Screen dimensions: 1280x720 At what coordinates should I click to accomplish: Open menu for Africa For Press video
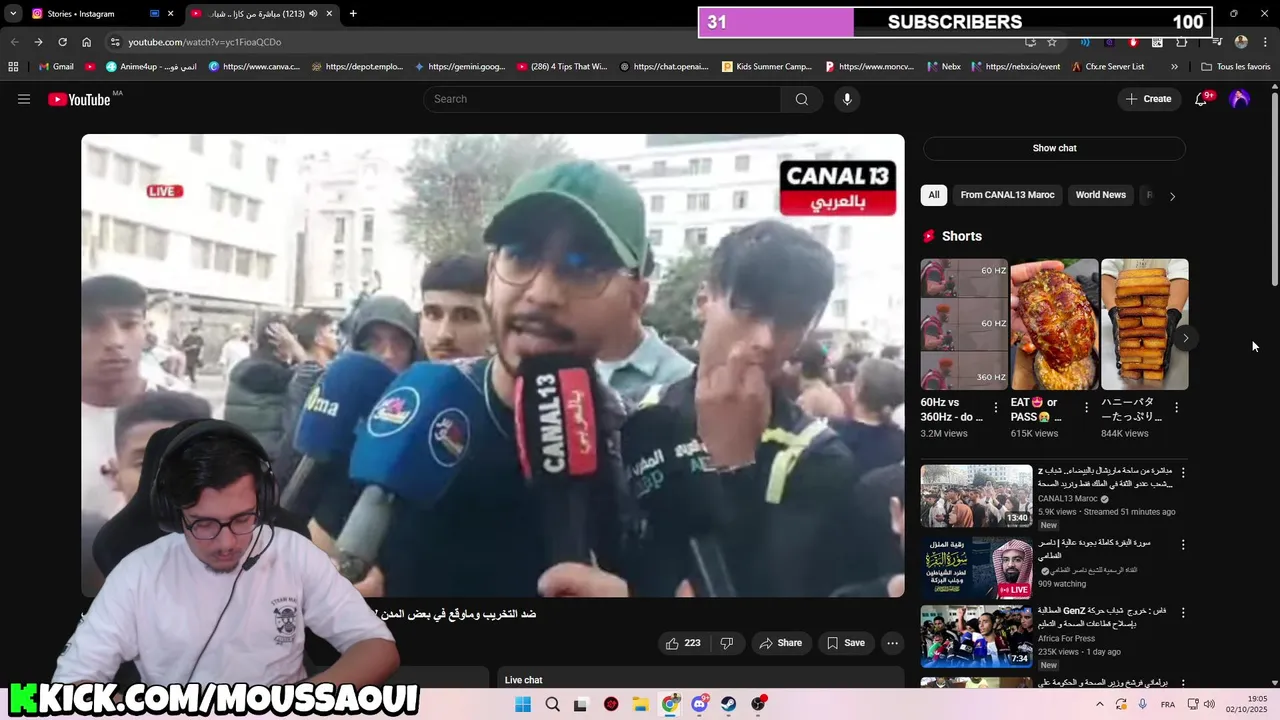pos(1183,612)
